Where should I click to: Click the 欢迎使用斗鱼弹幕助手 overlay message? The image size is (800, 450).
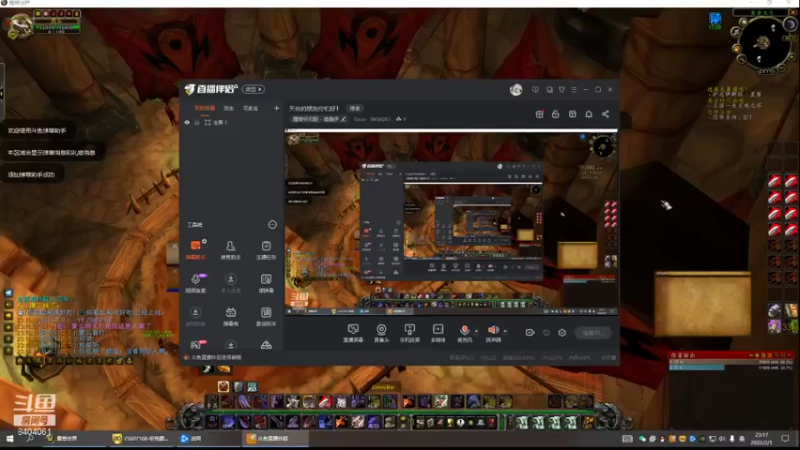(37, 131)
